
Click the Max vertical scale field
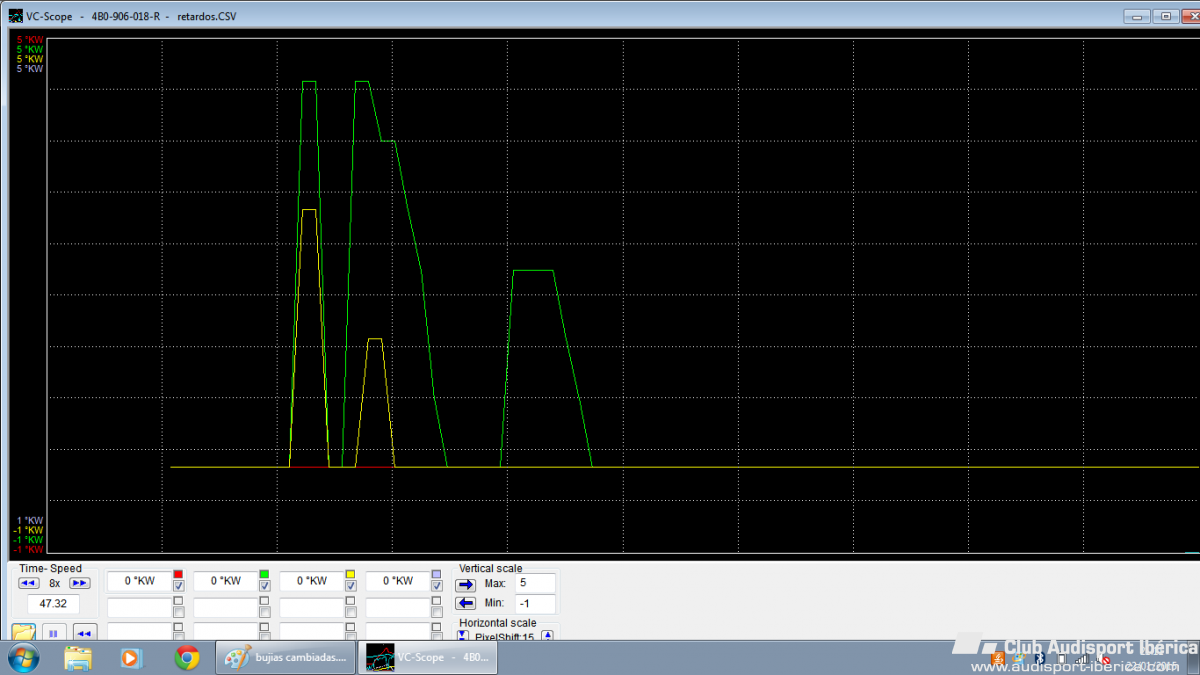(535, 583)
